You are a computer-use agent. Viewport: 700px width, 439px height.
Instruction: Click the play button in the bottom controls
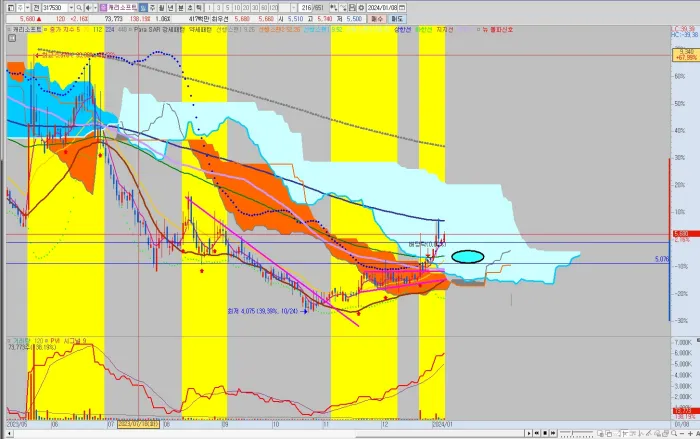coord(529,433)
